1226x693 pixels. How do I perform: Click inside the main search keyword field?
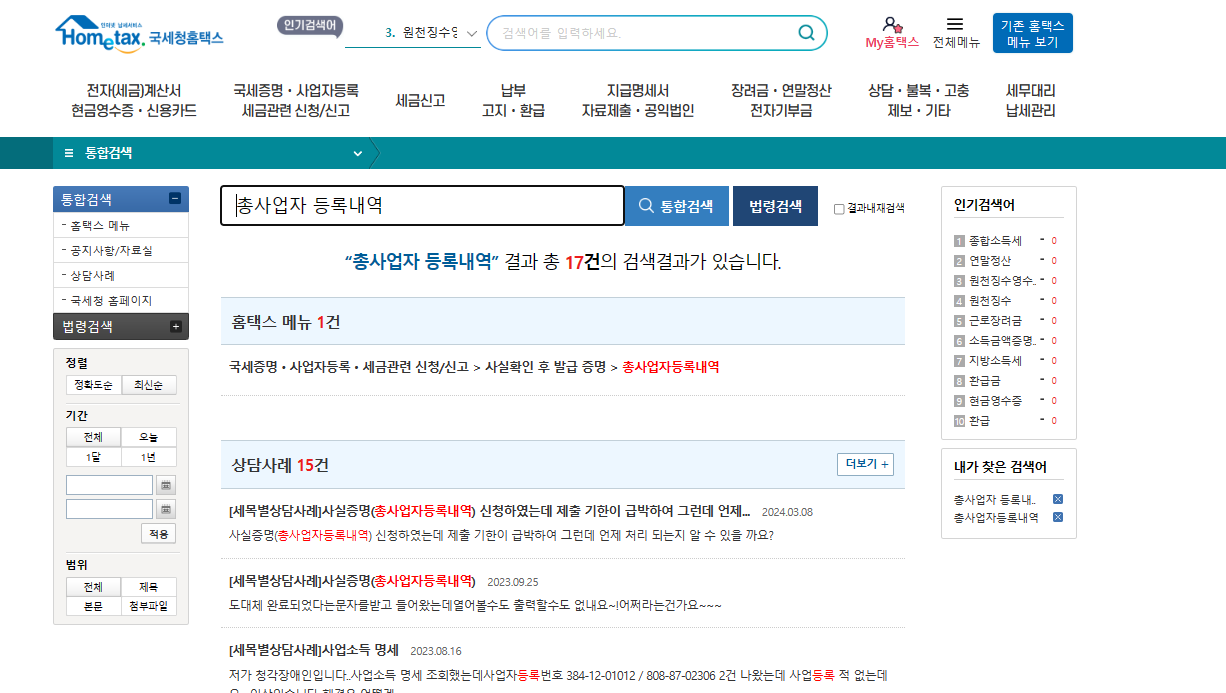tap(420, 205)
